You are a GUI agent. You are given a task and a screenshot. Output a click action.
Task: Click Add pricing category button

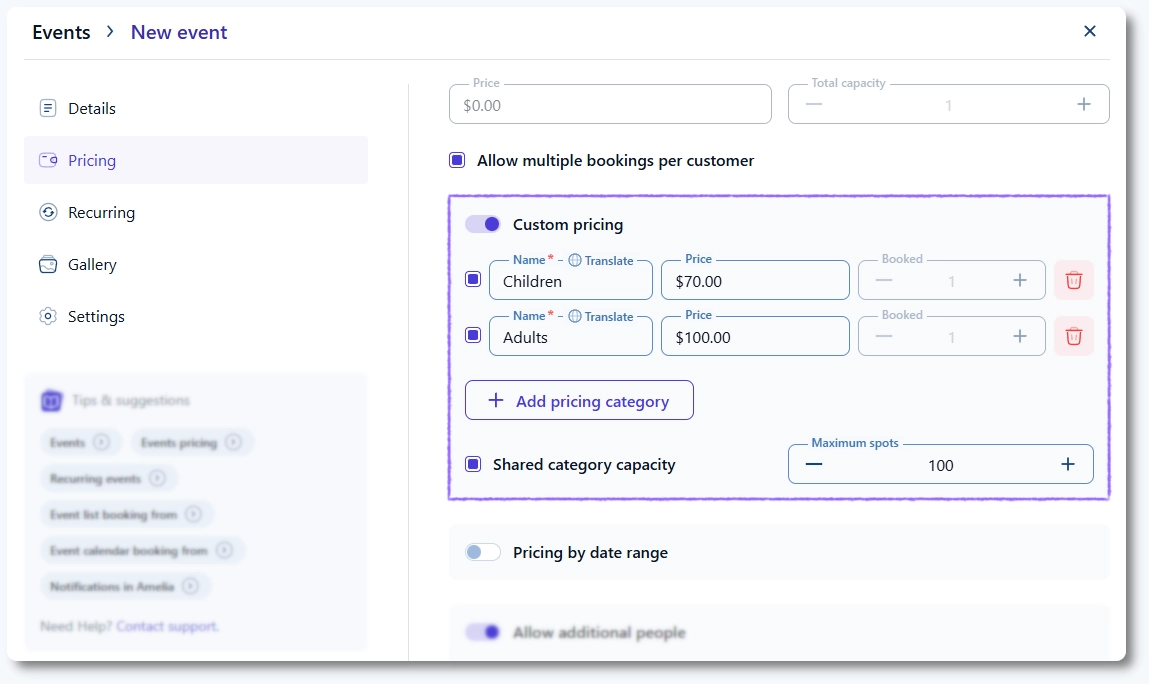pos(579,401)
